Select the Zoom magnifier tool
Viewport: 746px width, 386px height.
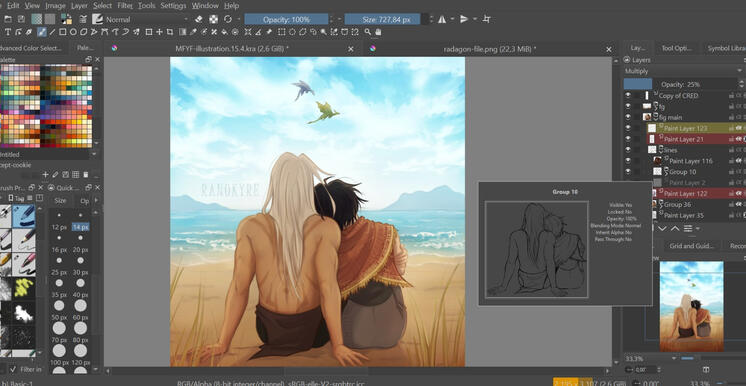368,32
